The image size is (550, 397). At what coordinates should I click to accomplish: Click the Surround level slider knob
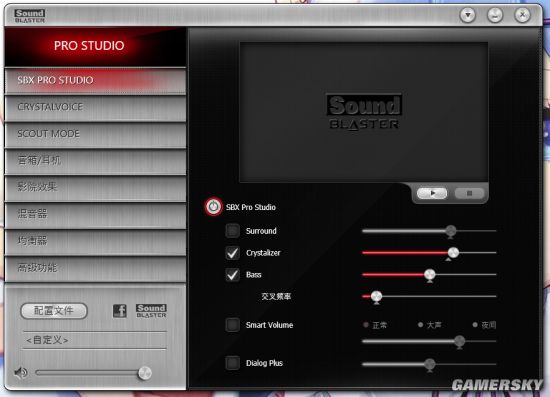pyautogui.click(x=451, y=231)
